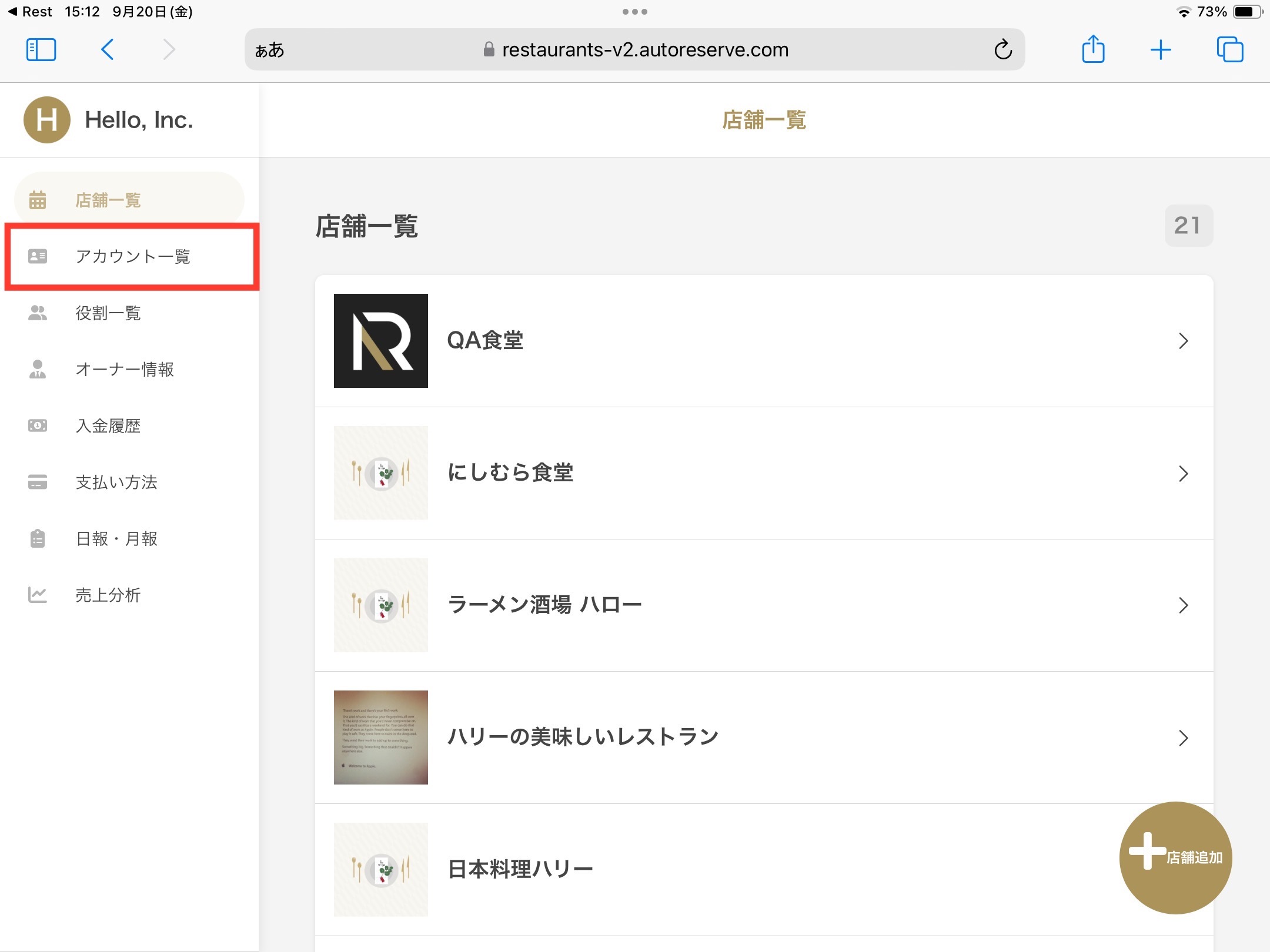Open にしむら食堂 row chevron arrow
Viewport: 1270px width, 952px height.
(1183, 473)
